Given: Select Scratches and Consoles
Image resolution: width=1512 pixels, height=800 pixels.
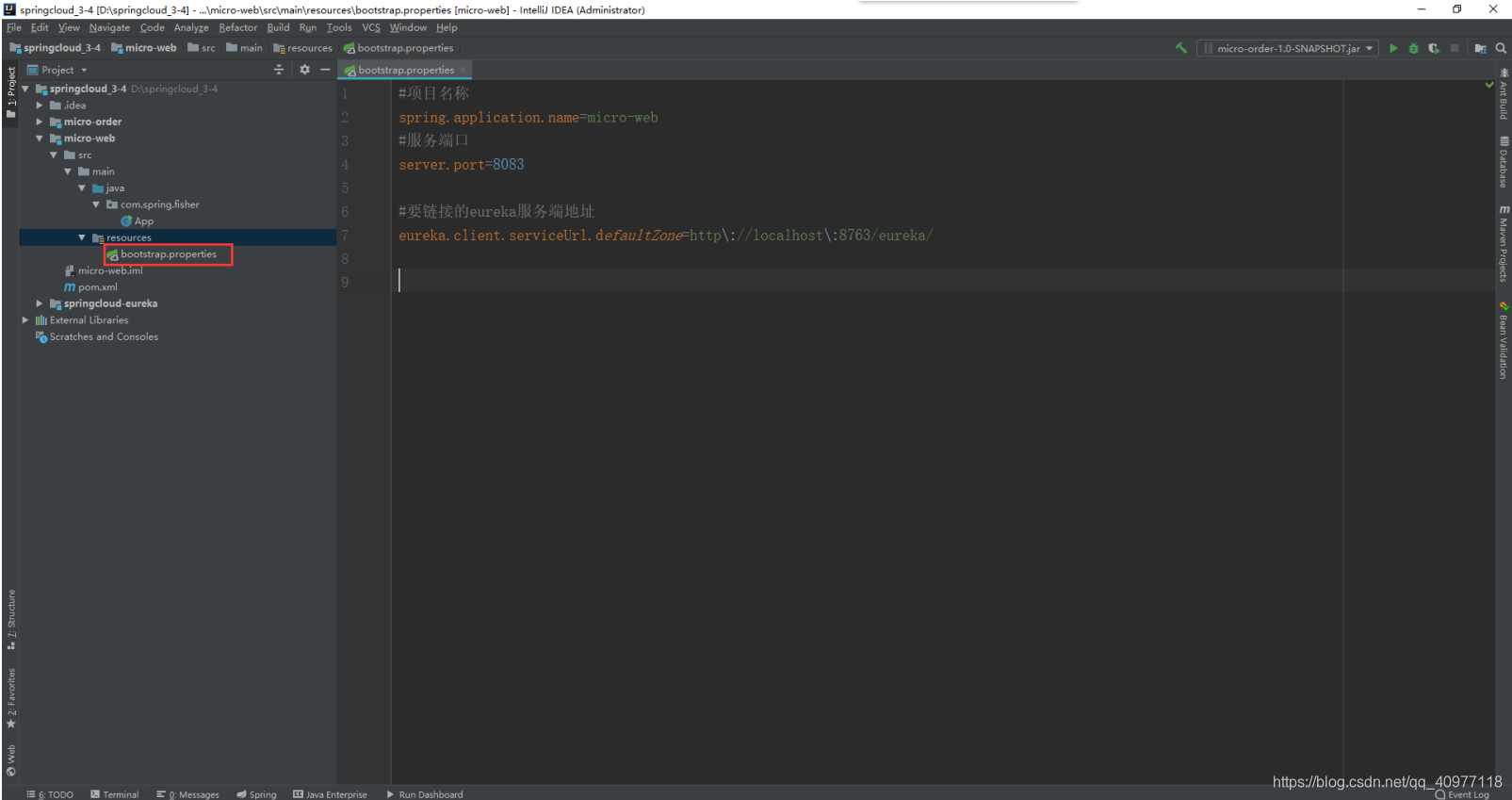Looking at the screenshot, I should (x=97, y=336).
